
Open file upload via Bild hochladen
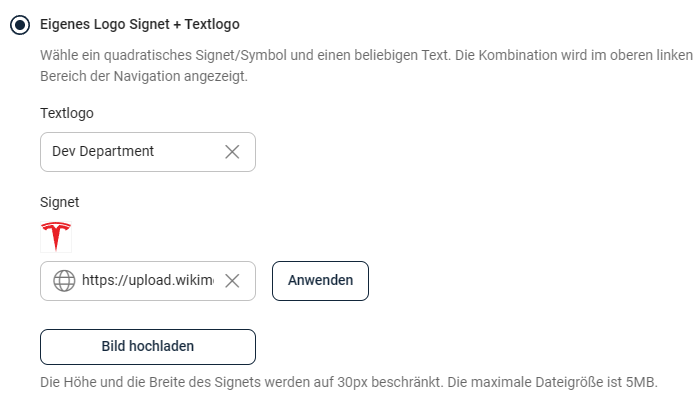(x=148, y=347)
